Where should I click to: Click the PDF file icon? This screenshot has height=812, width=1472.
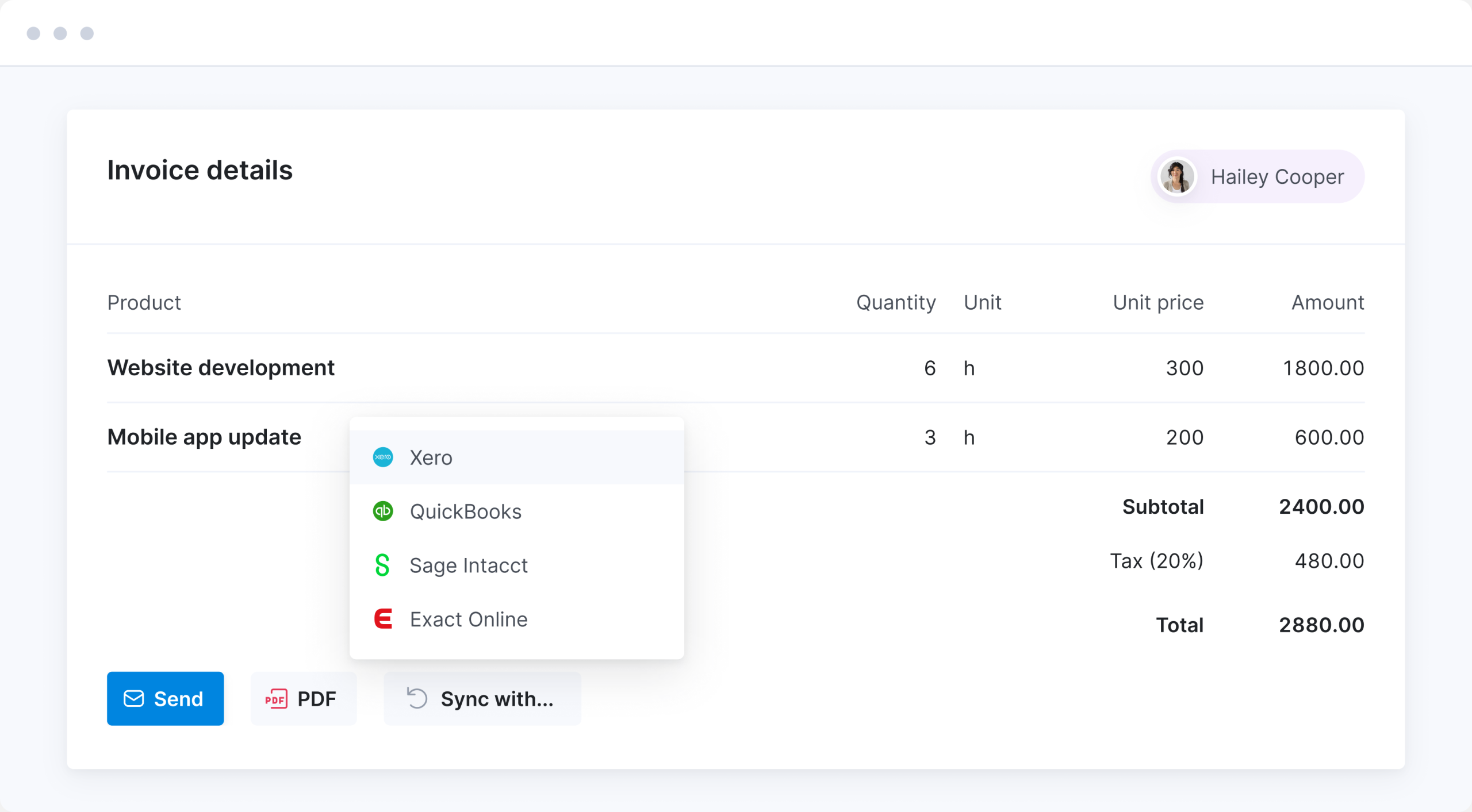point(276,699)
